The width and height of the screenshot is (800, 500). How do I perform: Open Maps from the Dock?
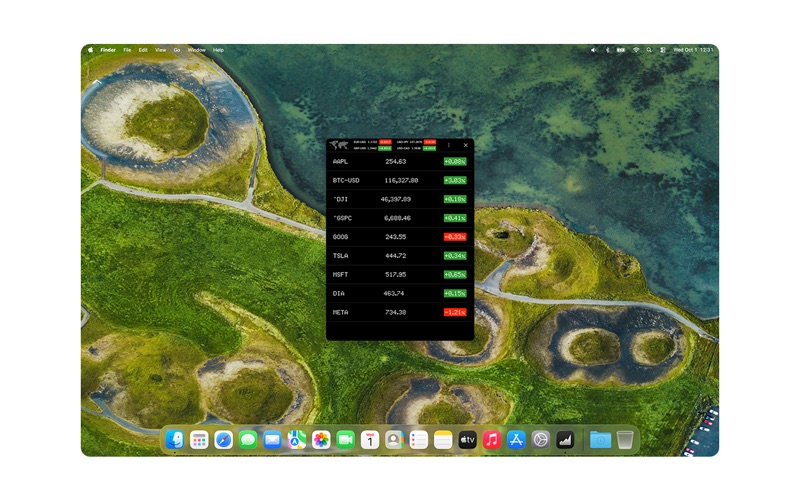pos(297,440)
